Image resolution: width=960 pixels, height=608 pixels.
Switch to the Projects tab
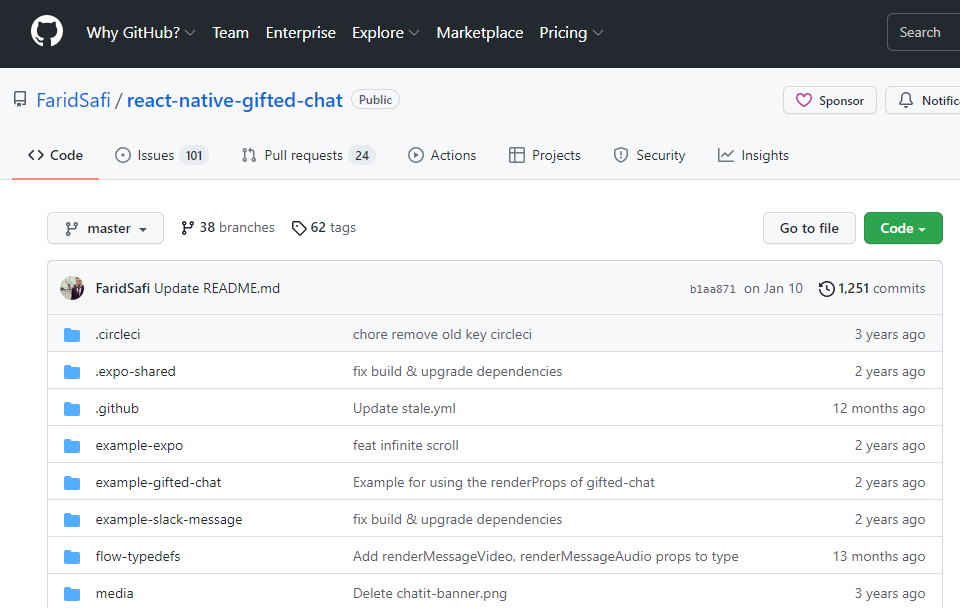(544, 156)
